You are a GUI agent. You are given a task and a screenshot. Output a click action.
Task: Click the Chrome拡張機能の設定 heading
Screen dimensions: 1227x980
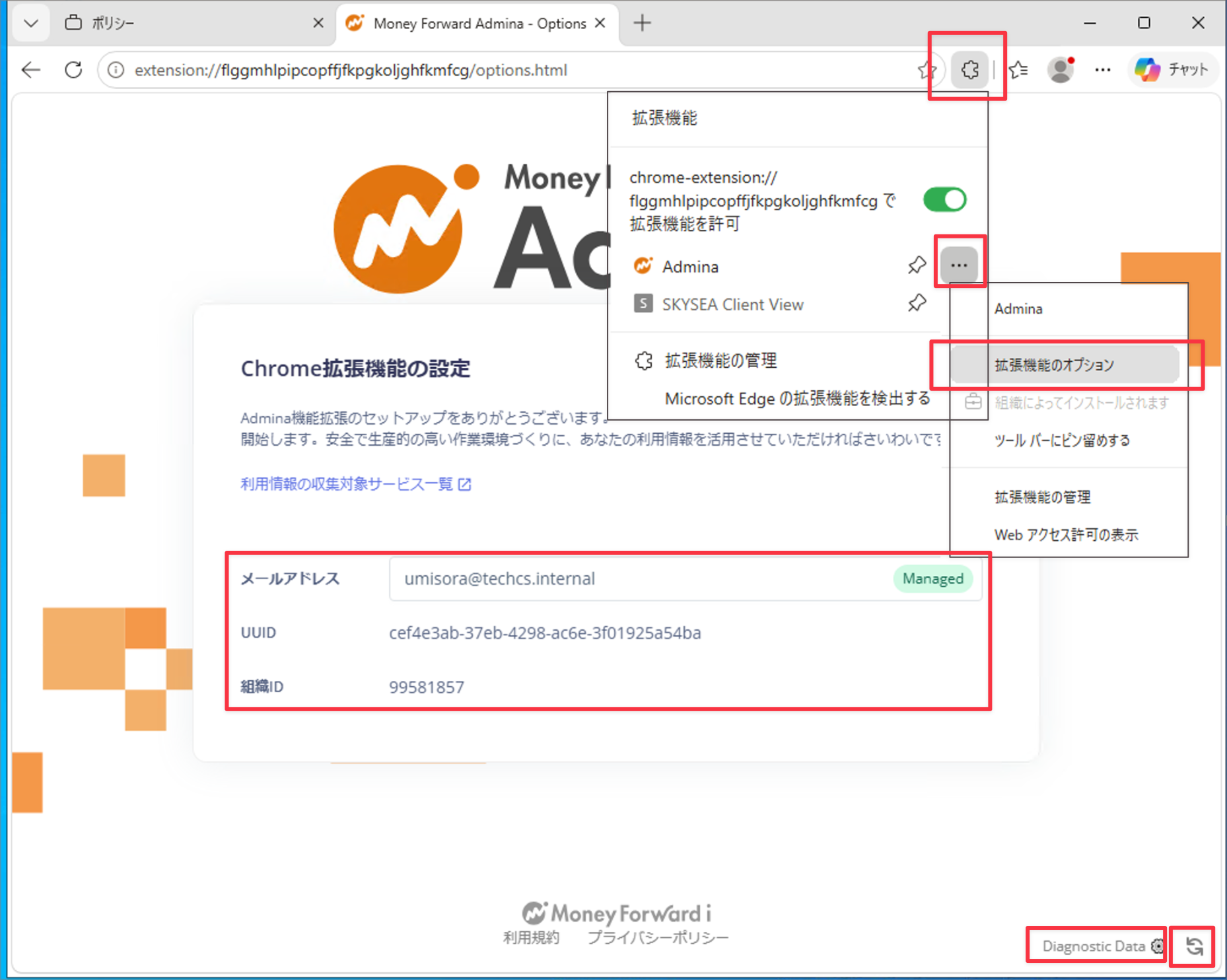pyautogui.click(x=355, y=368)
